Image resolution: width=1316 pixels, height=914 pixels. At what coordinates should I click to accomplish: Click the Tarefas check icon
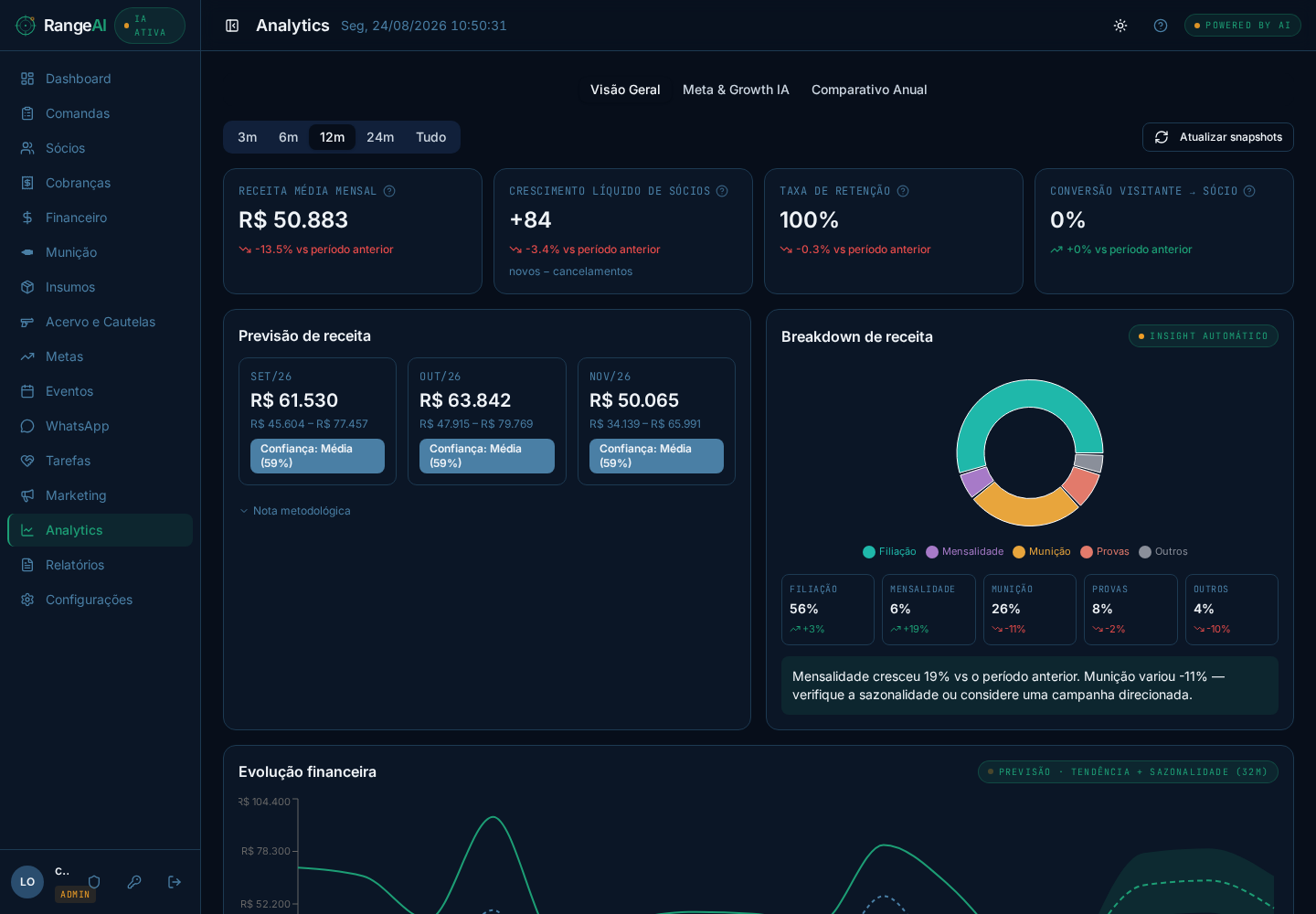(x=27, y=461)
